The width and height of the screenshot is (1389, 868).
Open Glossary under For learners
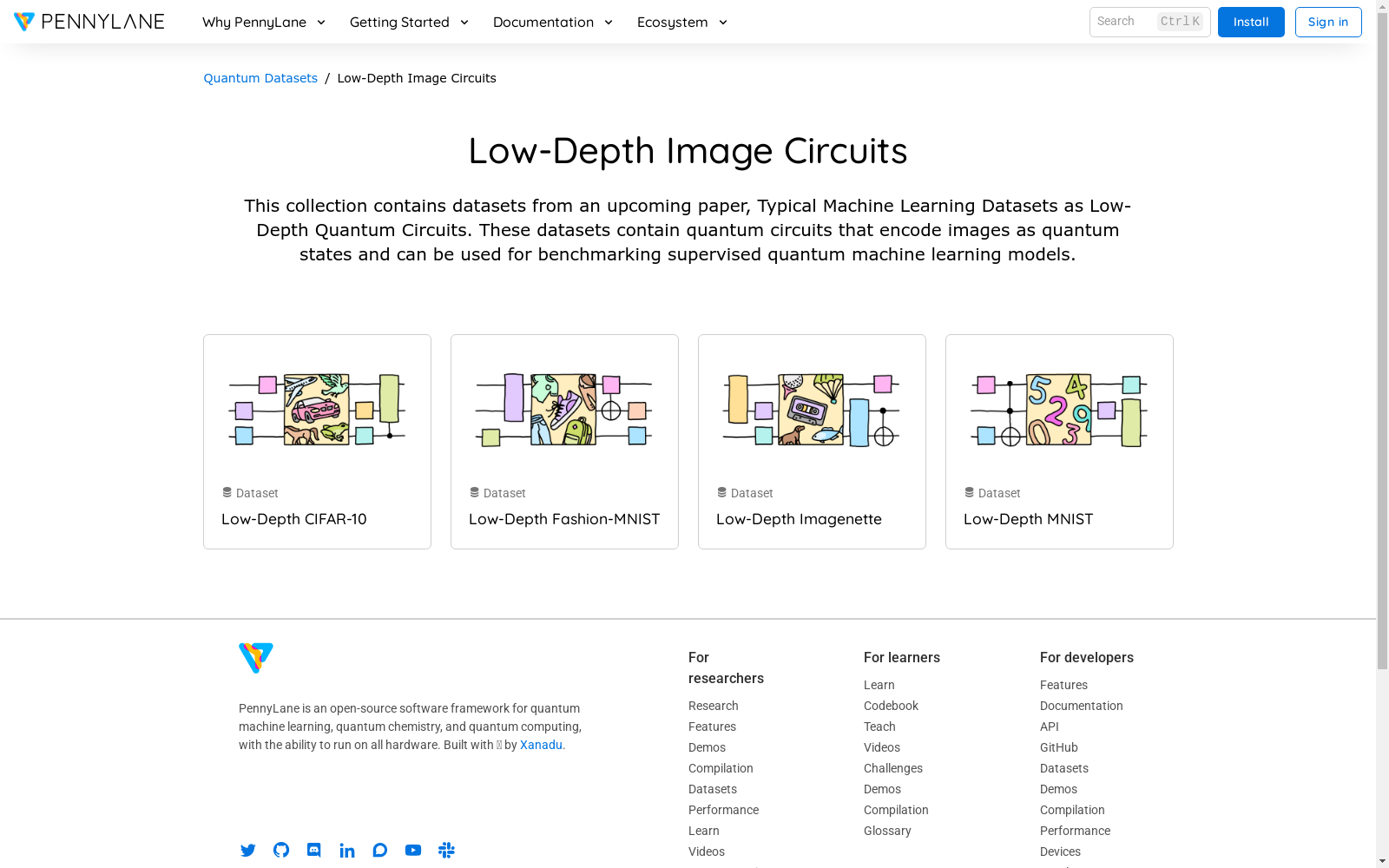[x=887, y=831]
